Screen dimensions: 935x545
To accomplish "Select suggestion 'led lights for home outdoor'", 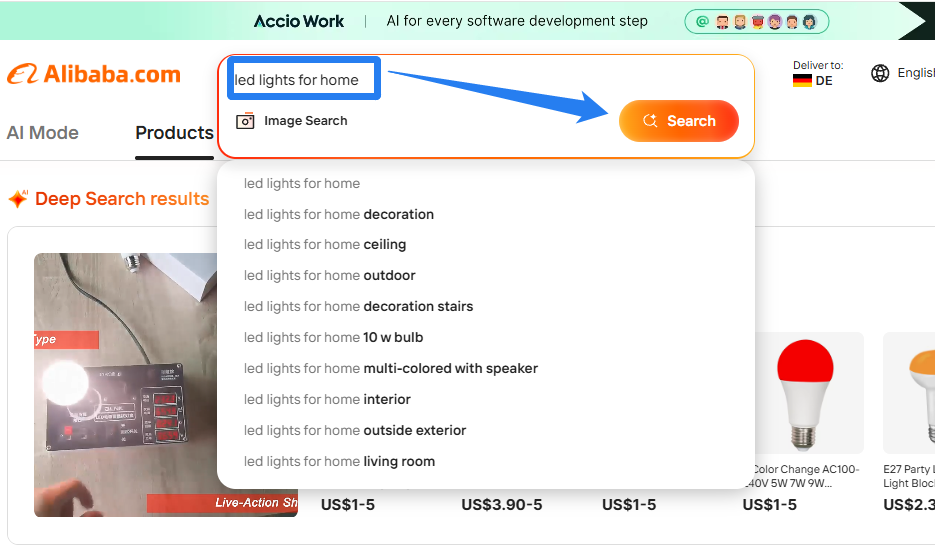I will pos(330,275).
